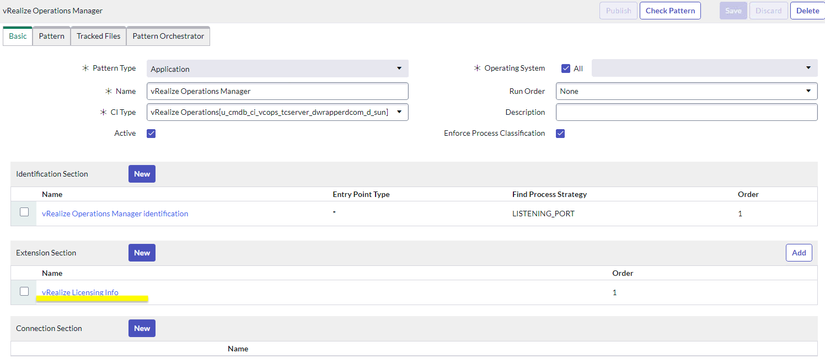Viewport: 825px width, 362px height.
Task: Switch to the Basic tab
Action: (x=17, y=36)
